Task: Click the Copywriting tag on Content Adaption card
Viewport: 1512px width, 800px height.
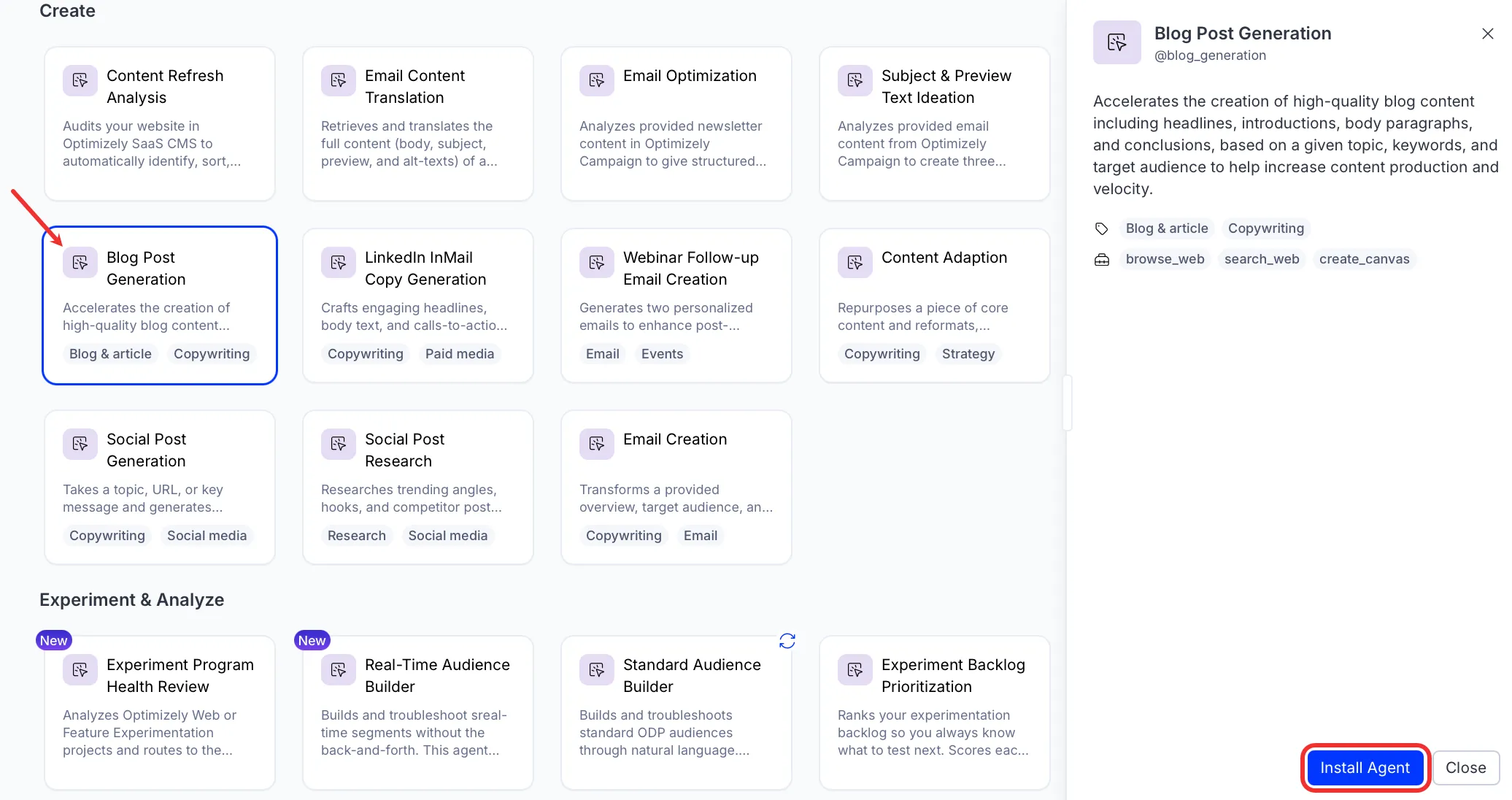Action: [882, 354]
